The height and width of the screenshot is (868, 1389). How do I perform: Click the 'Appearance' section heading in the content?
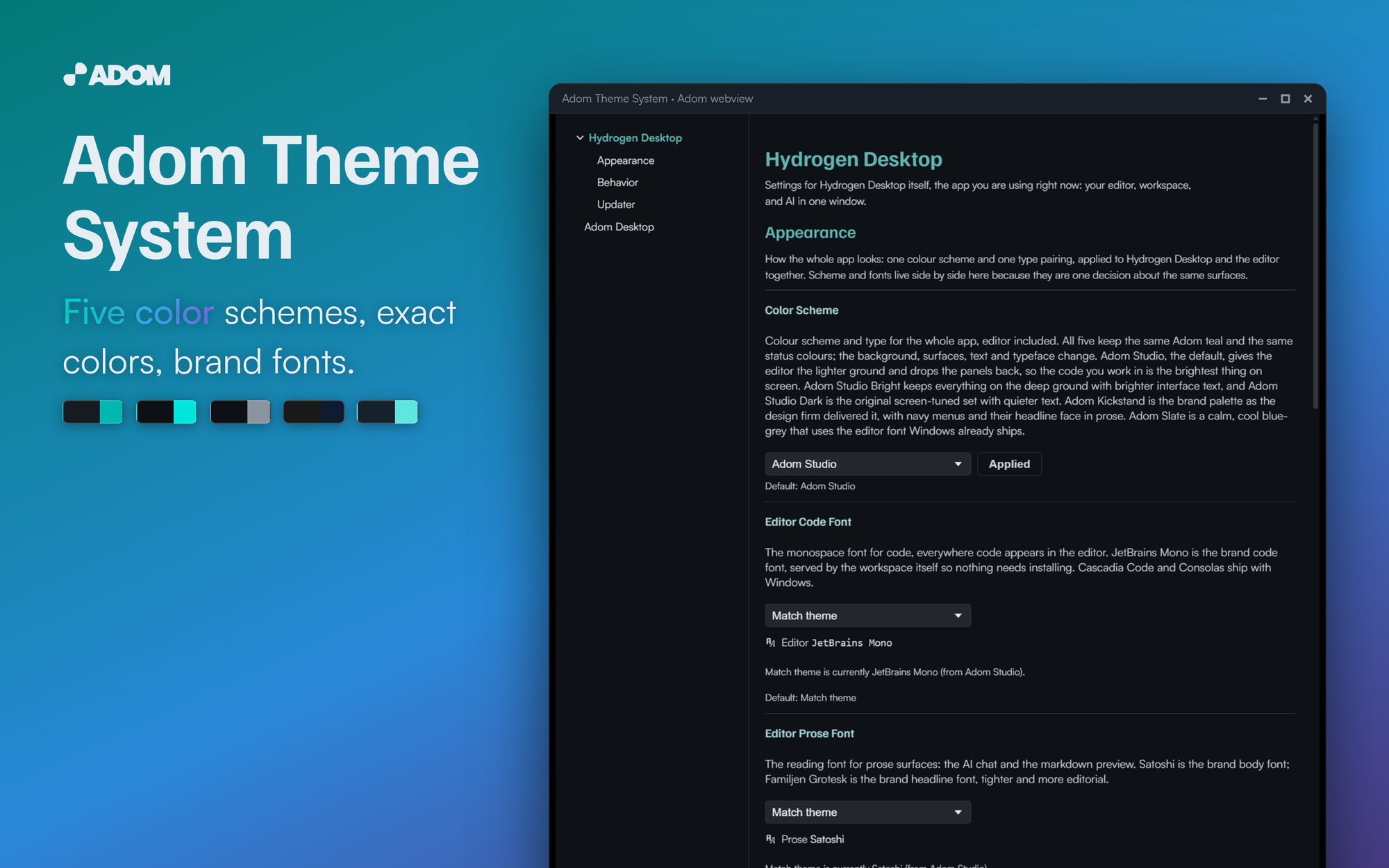[x=810, y=233]
